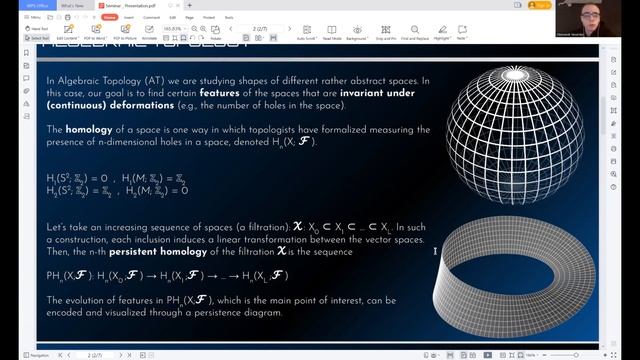Open thumbnails panel in left sidebar
The width and height of the screenshot is (640, 360).
pyautogui.click(x=27, y=65)
